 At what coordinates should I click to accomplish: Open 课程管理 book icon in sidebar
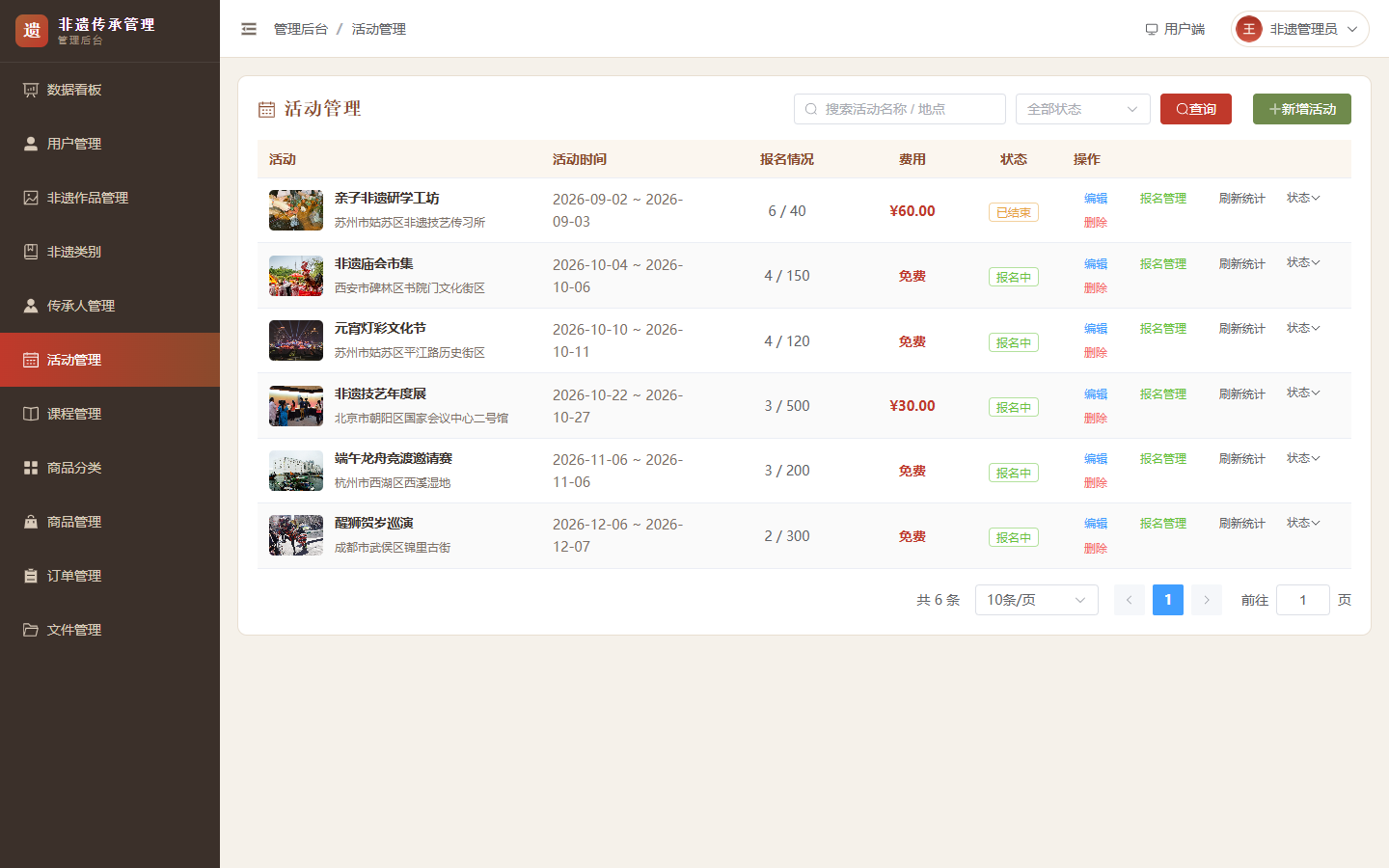click(x=31, y=414)
